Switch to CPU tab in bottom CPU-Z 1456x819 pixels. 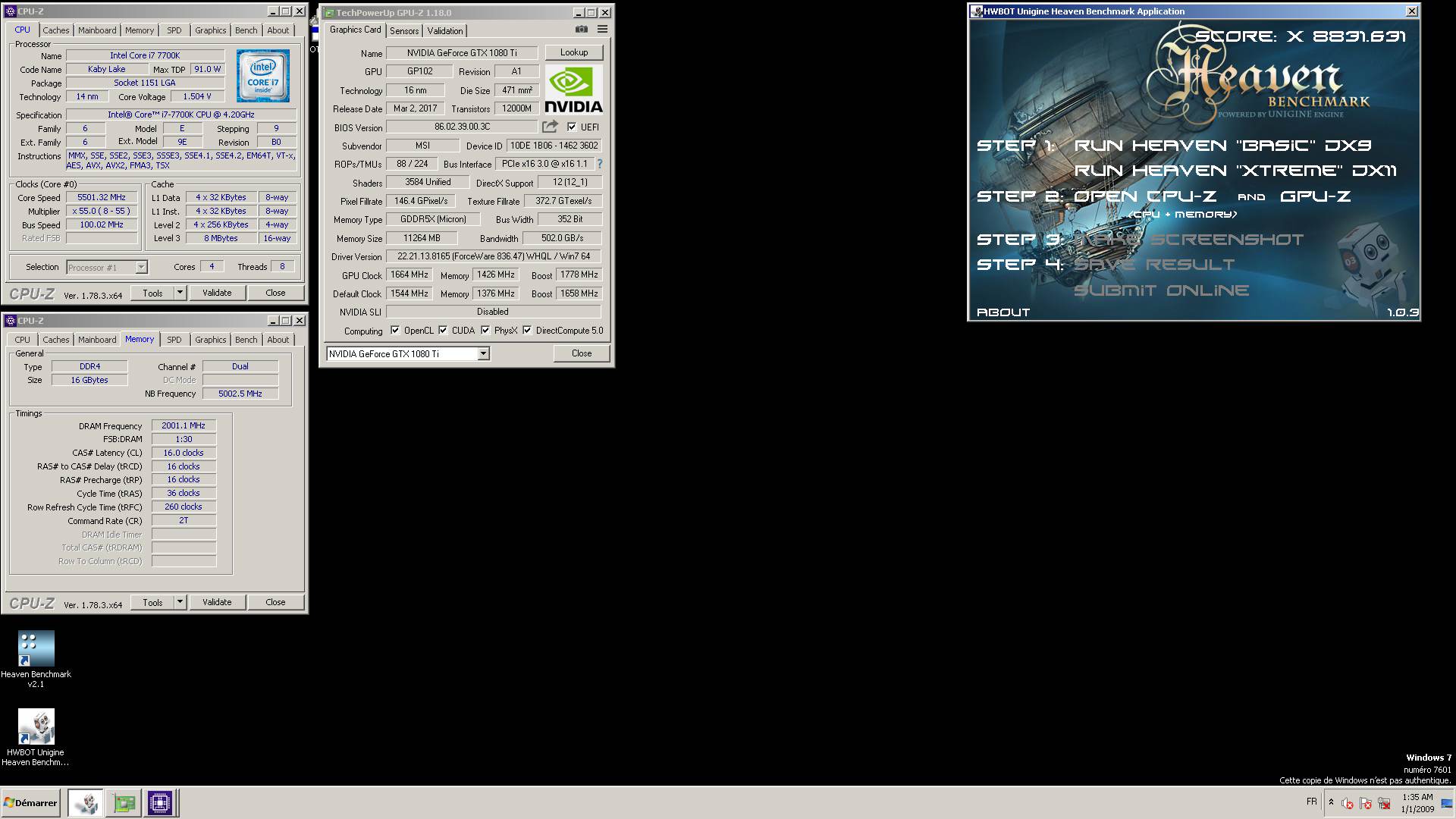(23, 340)
